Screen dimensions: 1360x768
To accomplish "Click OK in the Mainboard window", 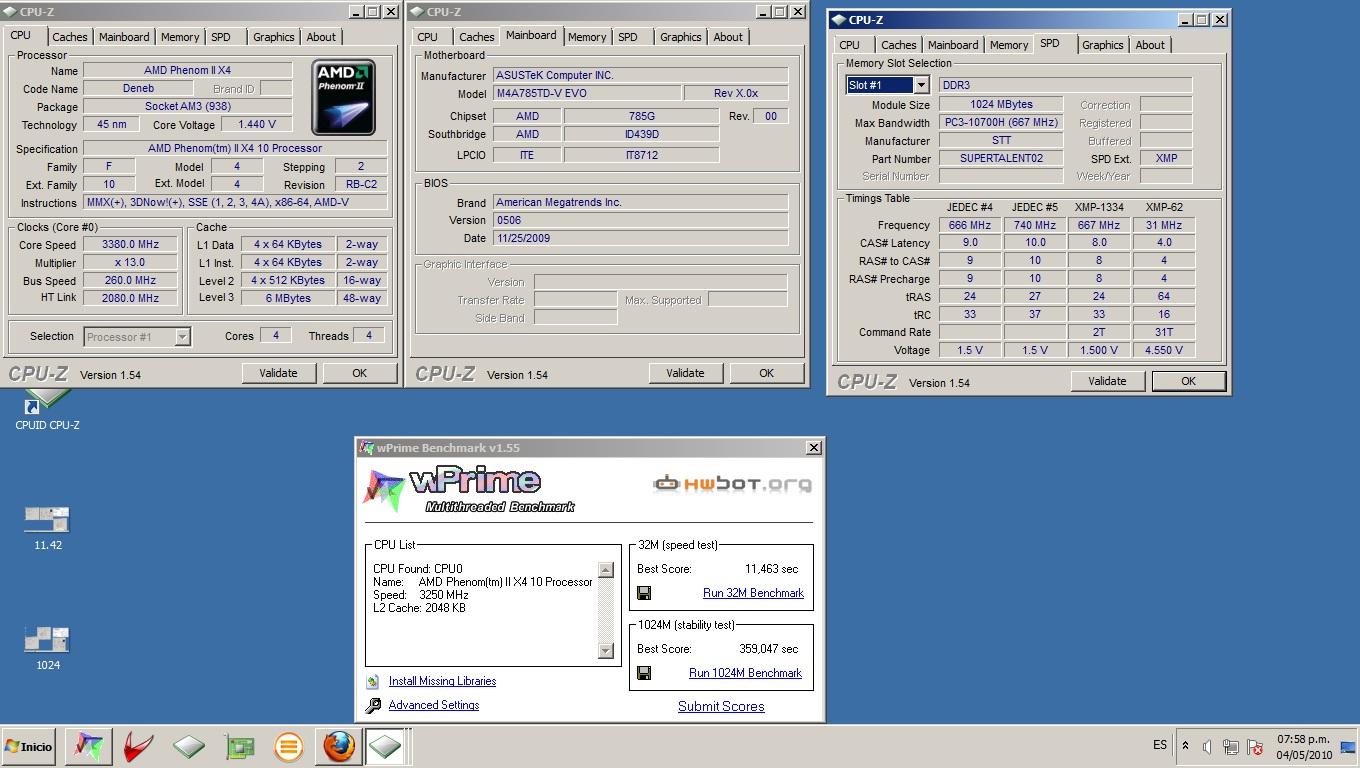I will point(766,373).
